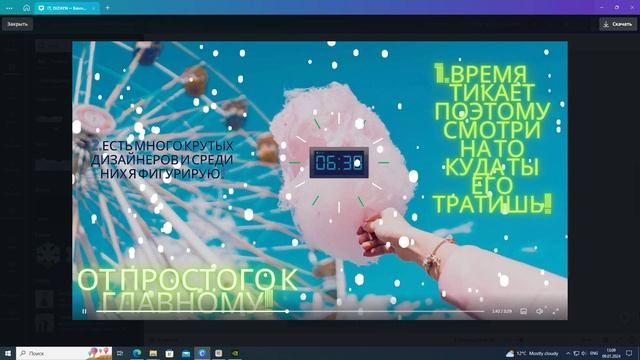Click the Закрыть button
This screenshot has width=640, height=360.
18,24
